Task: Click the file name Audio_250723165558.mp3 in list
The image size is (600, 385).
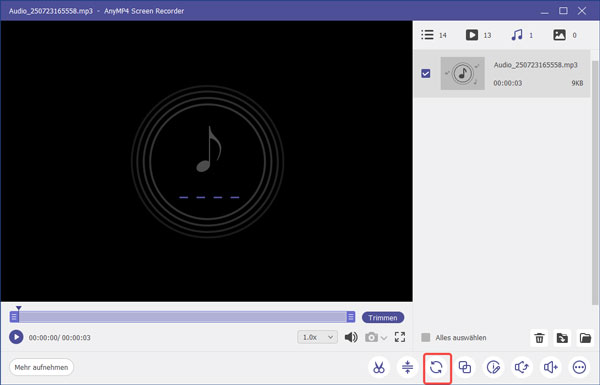Action: pyautogui.click(x=535, y=65)
